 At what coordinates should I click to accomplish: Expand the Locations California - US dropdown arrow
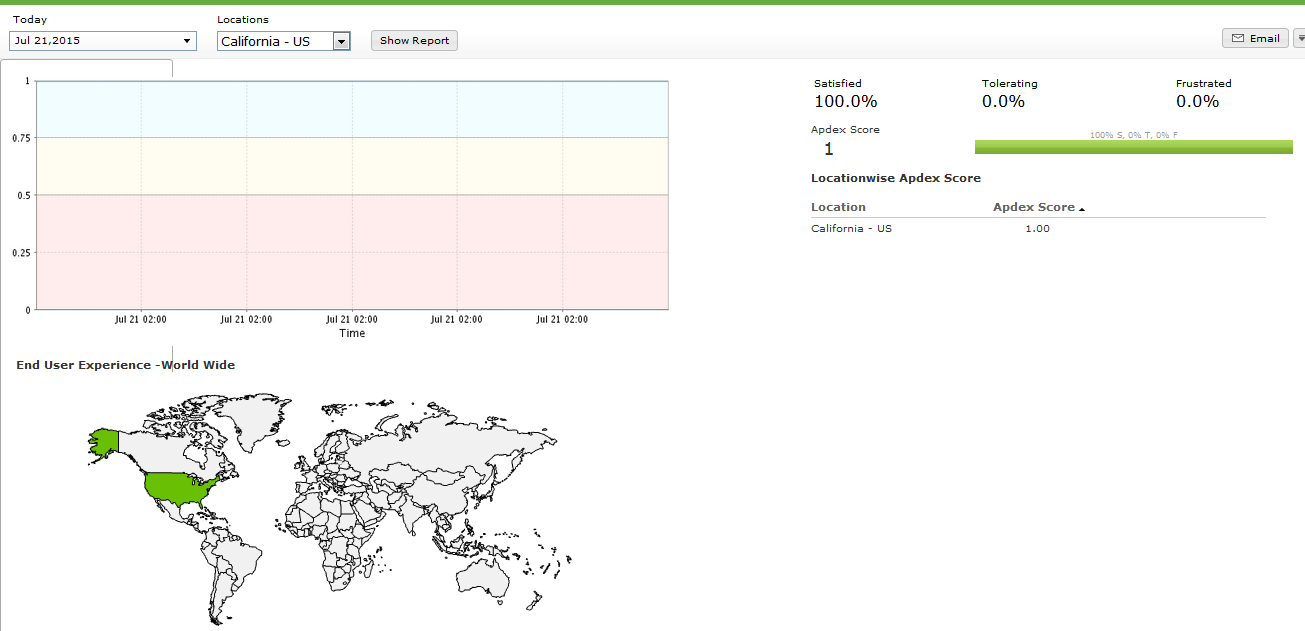coord(341,41)
